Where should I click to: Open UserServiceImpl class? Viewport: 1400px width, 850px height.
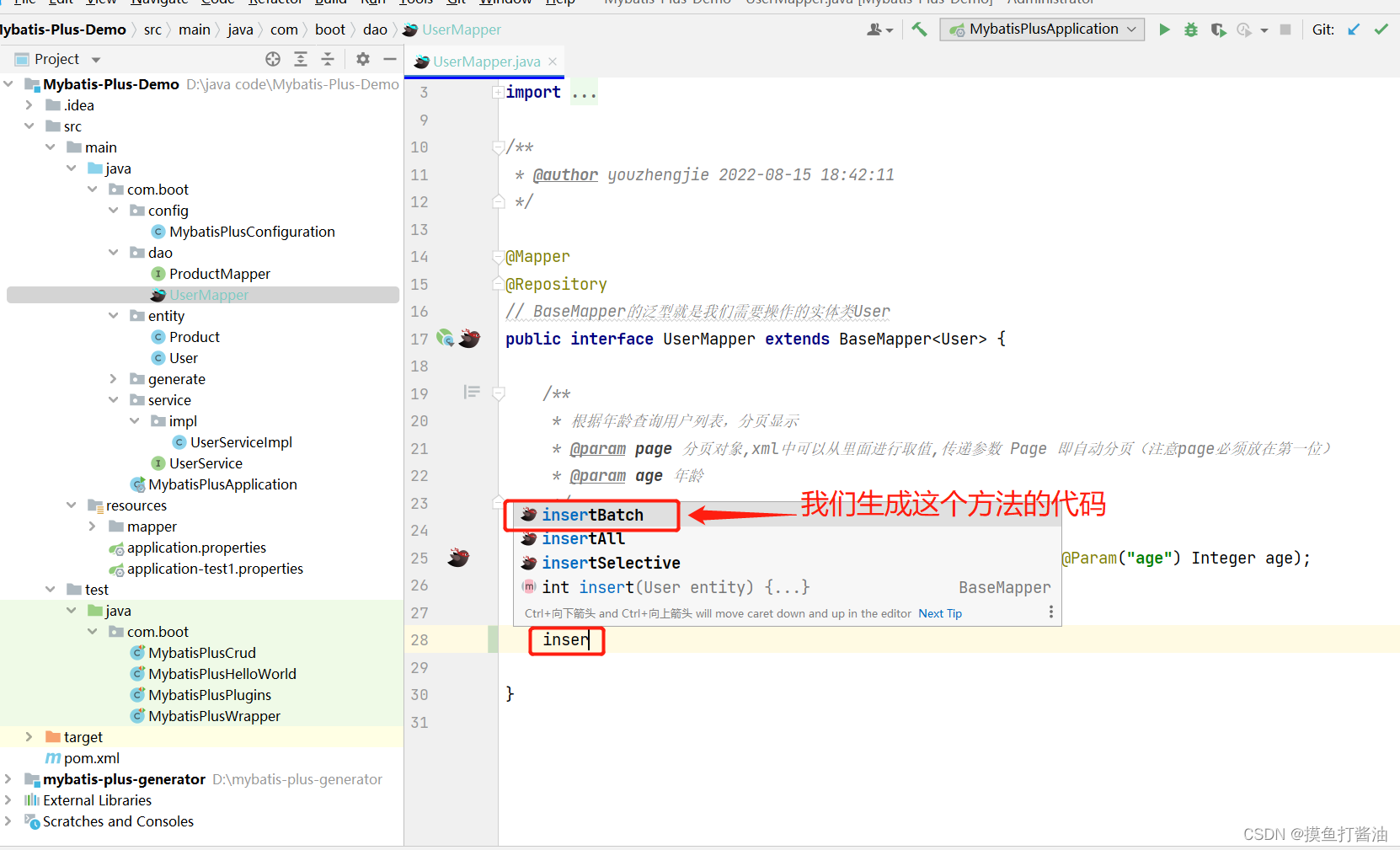pyautogui.click(x=241, y=442)
